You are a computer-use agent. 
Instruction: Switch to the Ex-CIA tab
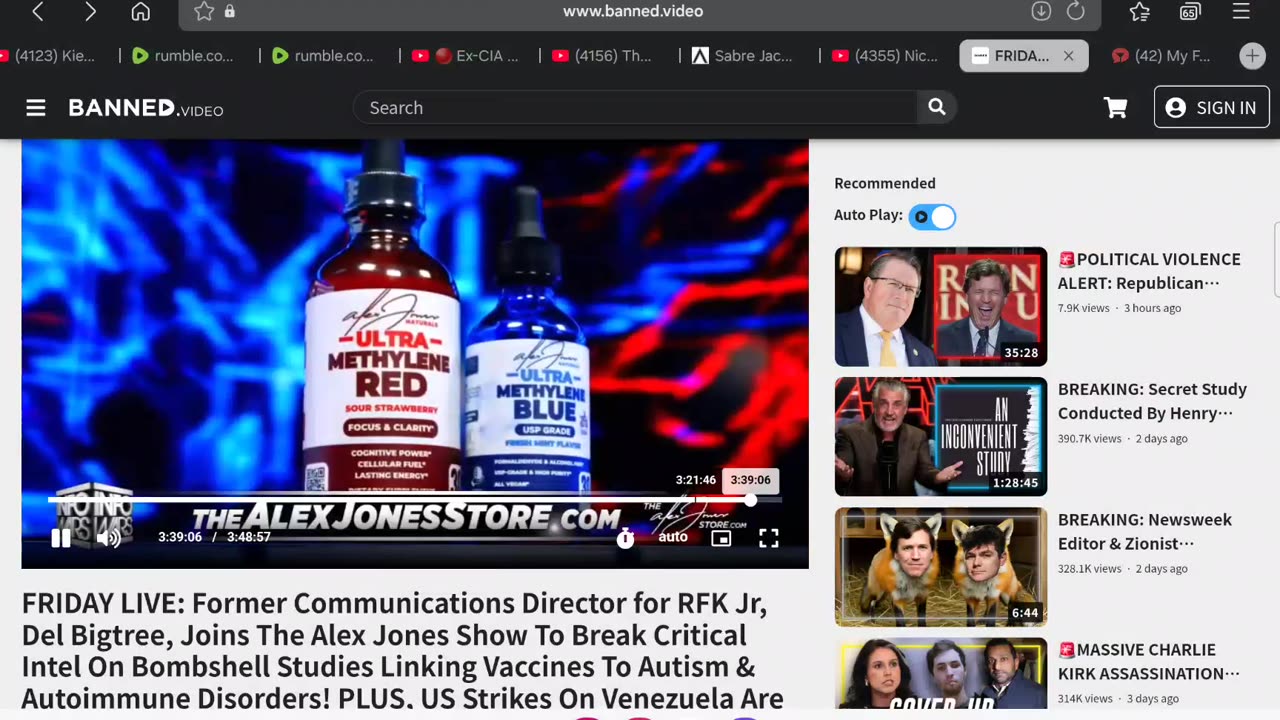click(465, 56)
